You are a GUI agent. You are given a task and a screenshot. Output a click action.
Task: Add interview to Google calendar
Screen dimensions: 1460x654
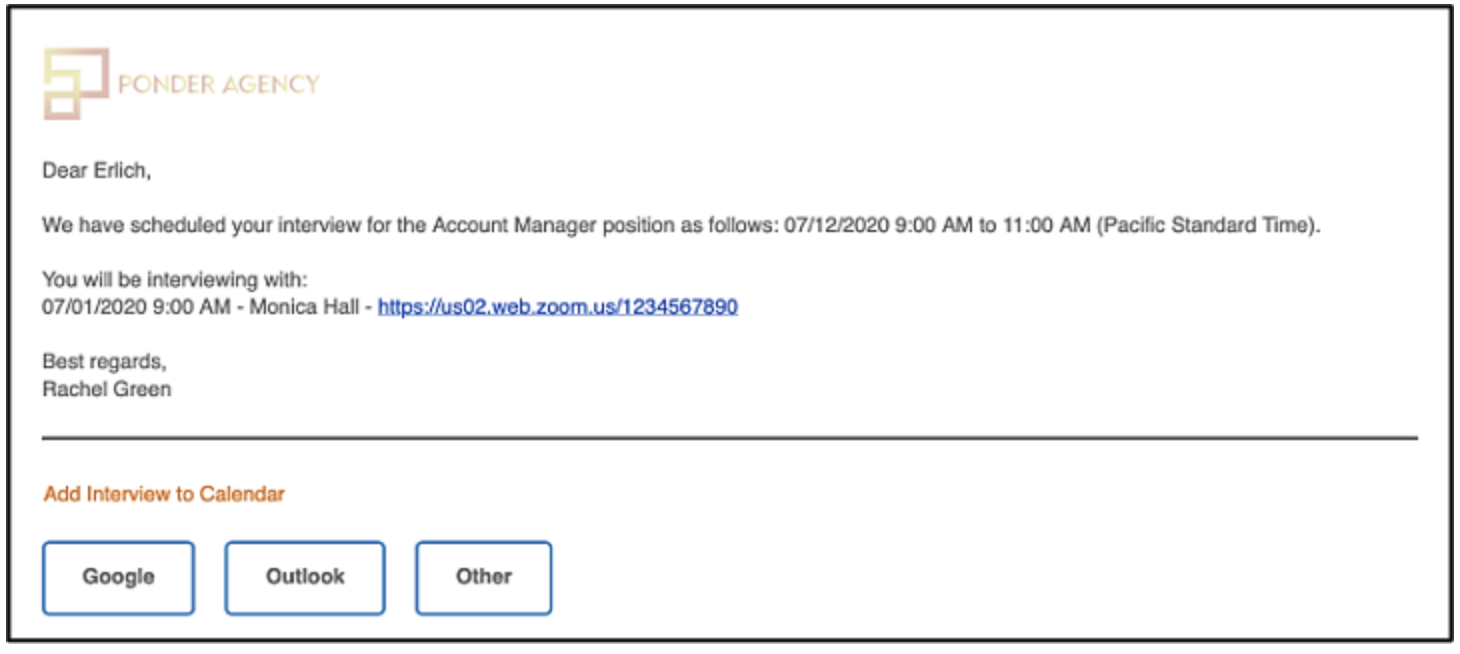coord(118,577)
